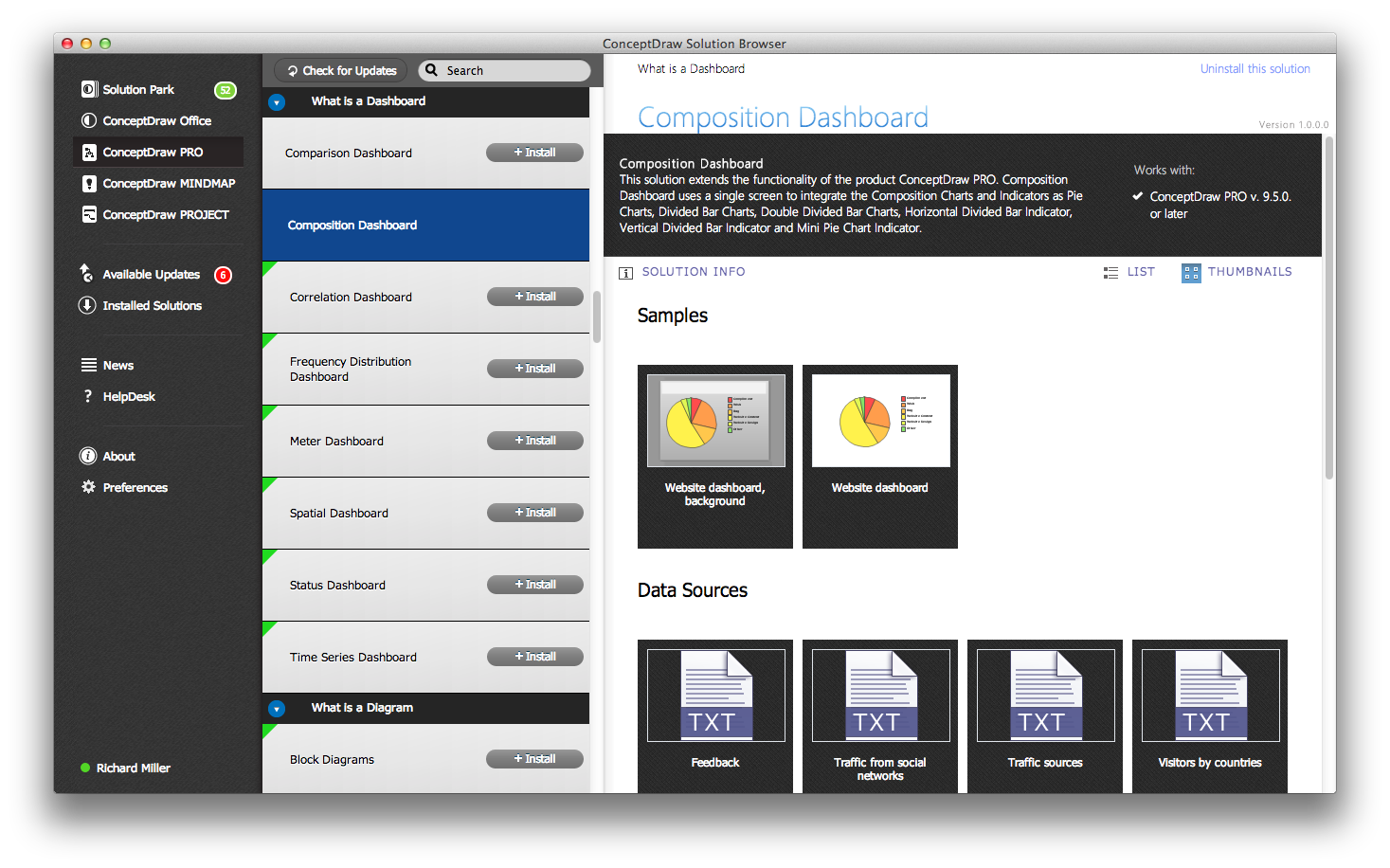Select the Meter Dashboard label
1390x868 pixels.
coord(336,442)
